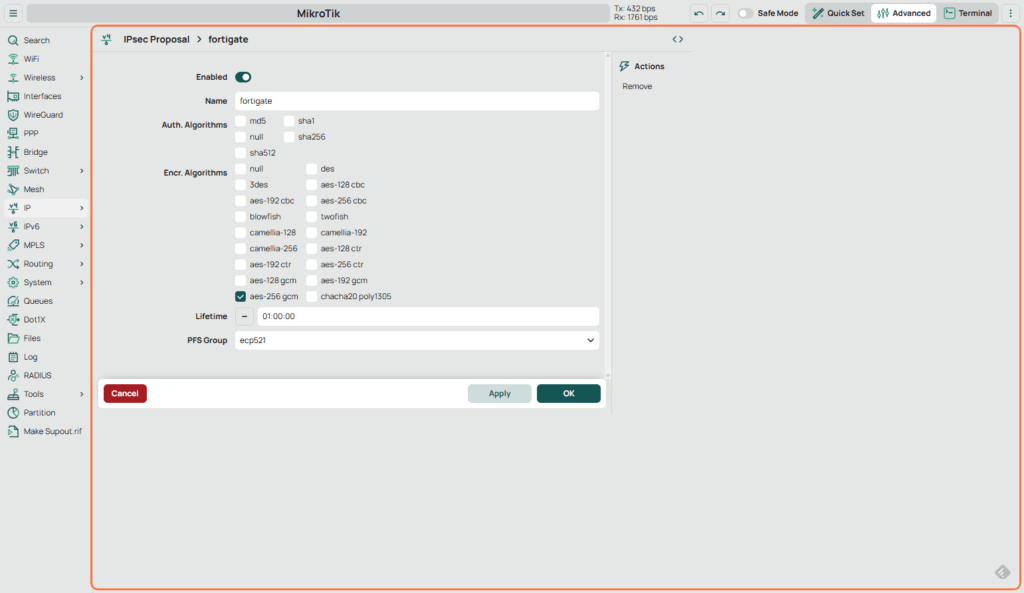Viewport: 1024px width, 593px height.
Task: Click the Bridge sidebar icon
Action: (13, 152)
